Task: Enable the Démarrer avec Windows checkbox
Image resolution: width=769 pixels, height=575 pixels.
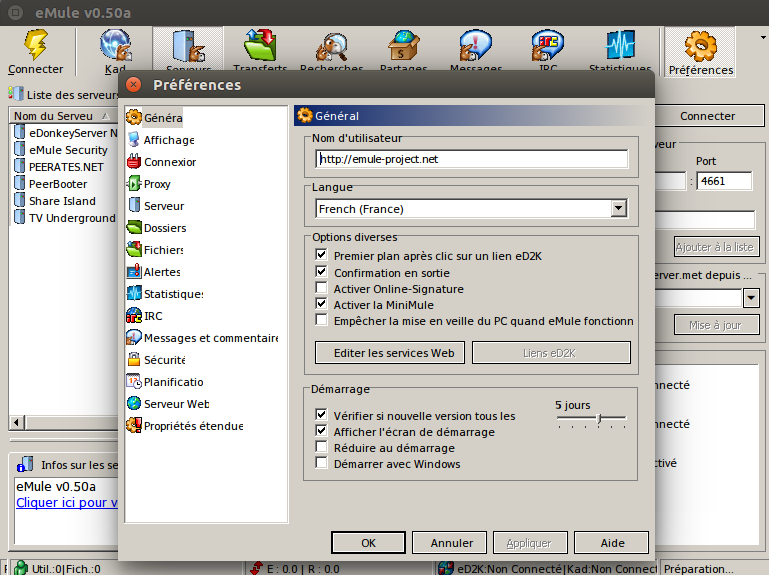Action: click(x=321, y=463)
